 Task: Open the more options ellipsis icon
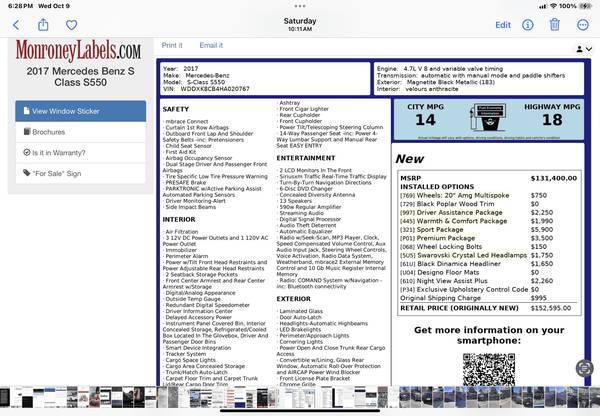pos(583,25)
